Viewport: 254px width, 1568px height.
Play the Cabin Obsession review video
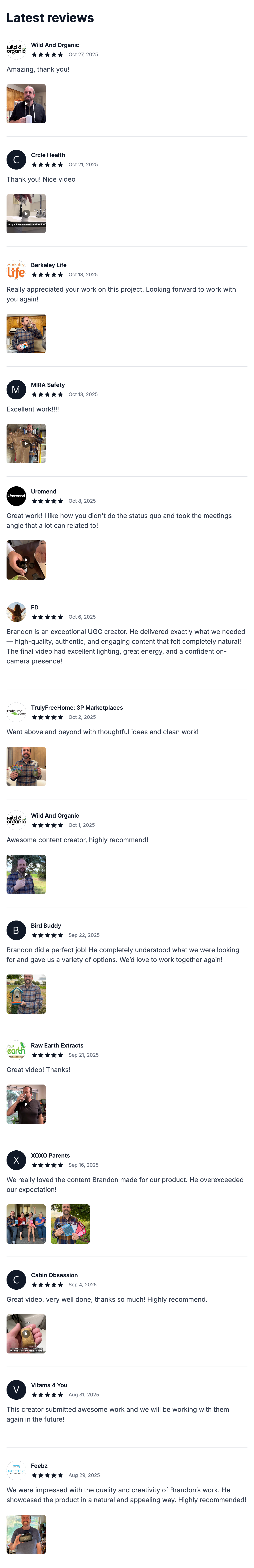26,1334
